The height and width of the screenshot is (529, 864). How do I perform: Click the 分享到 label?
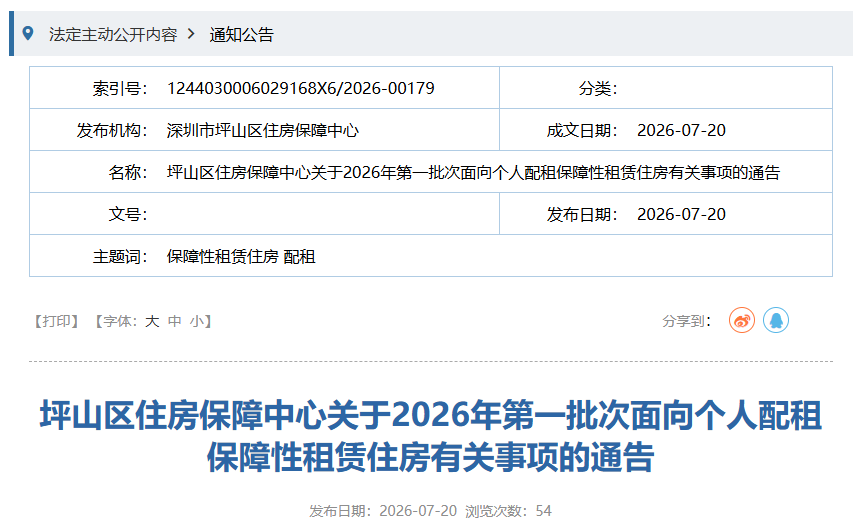point(687,321)
